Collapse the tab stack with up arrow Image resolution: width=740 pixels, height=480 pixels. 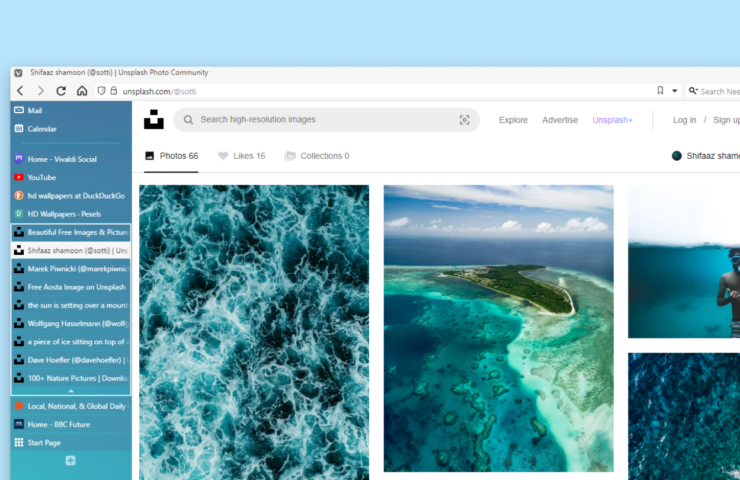(71, 391)
